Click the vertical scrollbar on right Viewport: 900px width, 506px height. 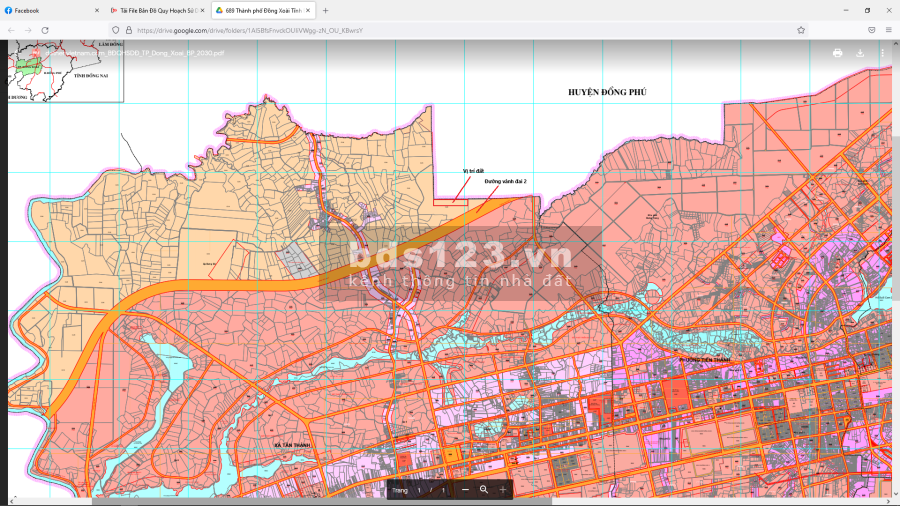[895, 270]
